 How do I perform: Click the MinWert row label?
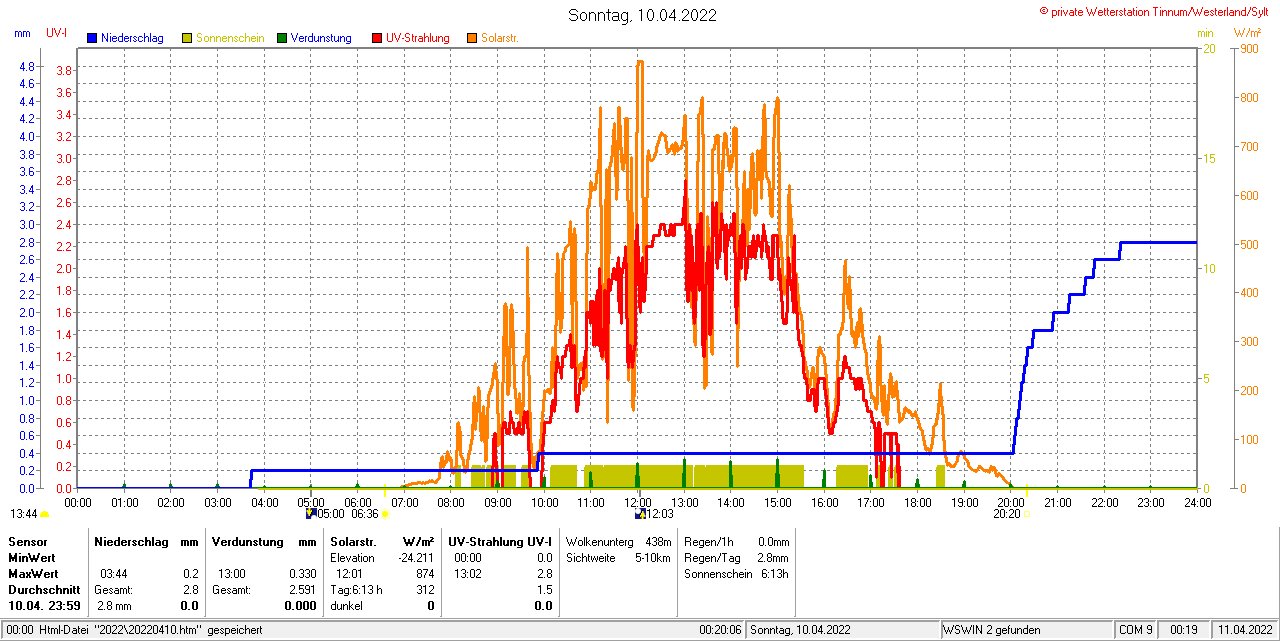32,557
